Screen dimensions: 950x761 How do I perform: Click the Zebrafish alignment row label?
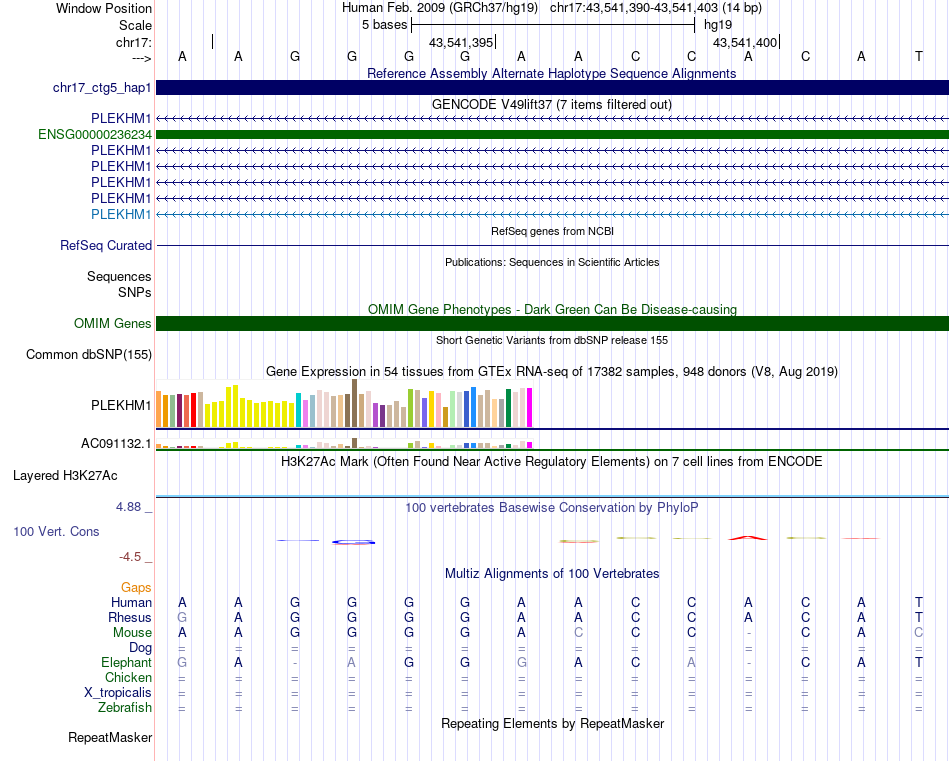pyautogui.click(x=125, y=707)
